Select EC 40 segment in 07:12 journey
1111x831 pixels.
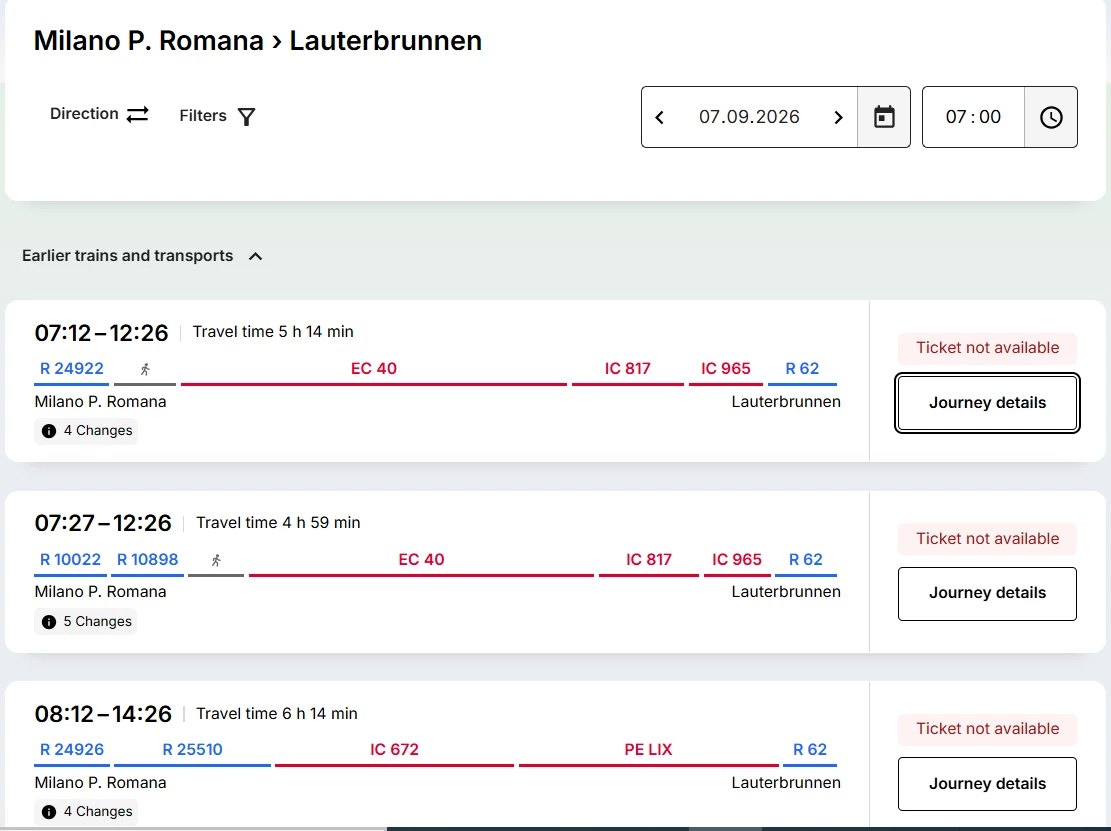click(x=374, y=371)
